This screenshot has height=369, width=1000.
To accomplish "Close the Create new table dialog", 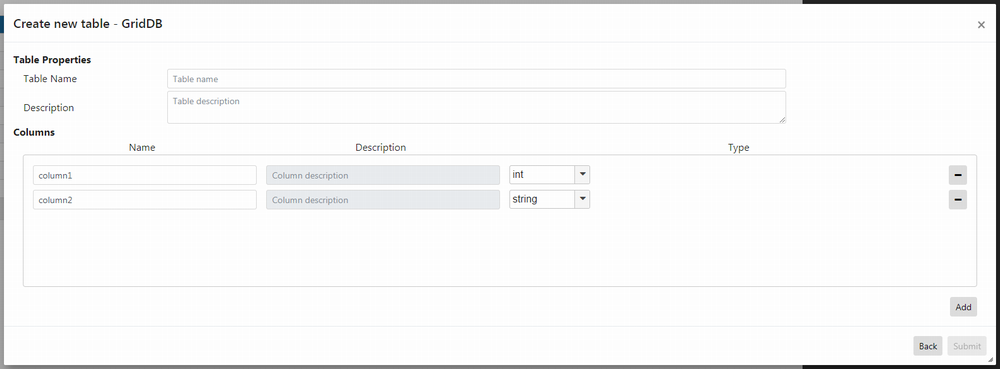I will [x=981, y=25].
